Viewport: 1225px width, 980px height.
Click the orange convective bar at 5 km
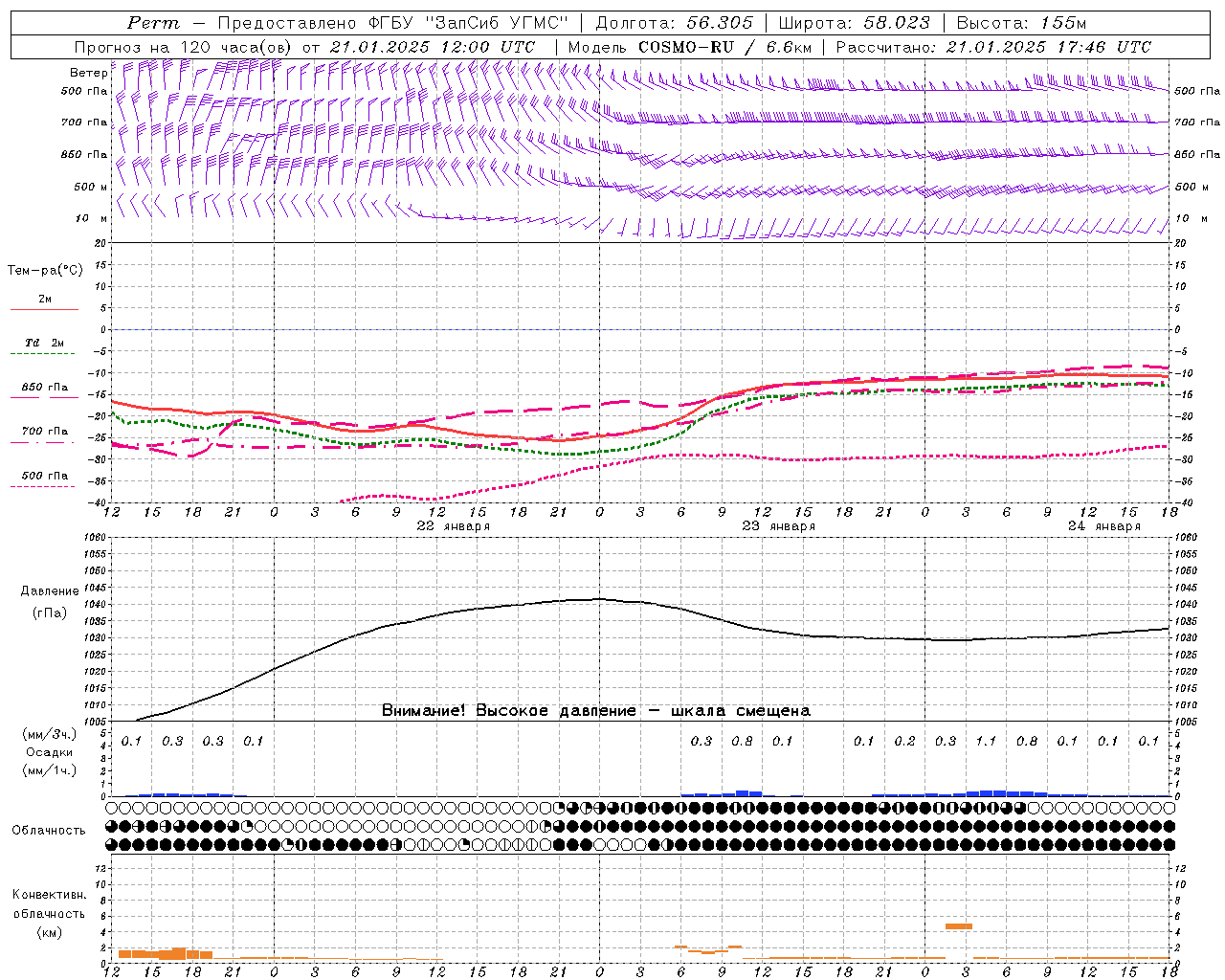pos(959,926)
